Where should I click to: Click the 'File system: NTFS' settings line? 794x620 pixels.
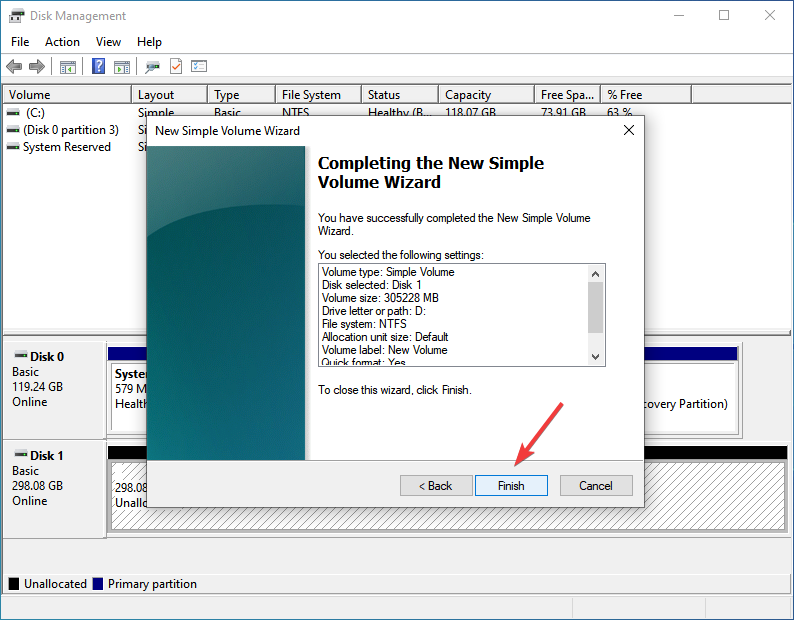click(364, 324)
